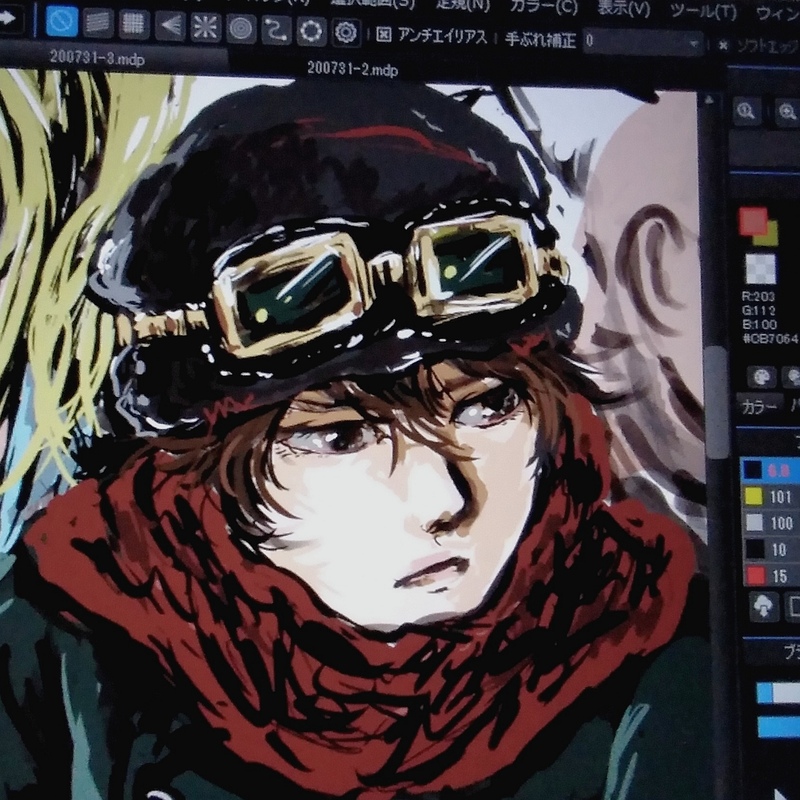
Task: Click the red foreground color swatch
Action: pyautogui.click(x=753, y=221)
